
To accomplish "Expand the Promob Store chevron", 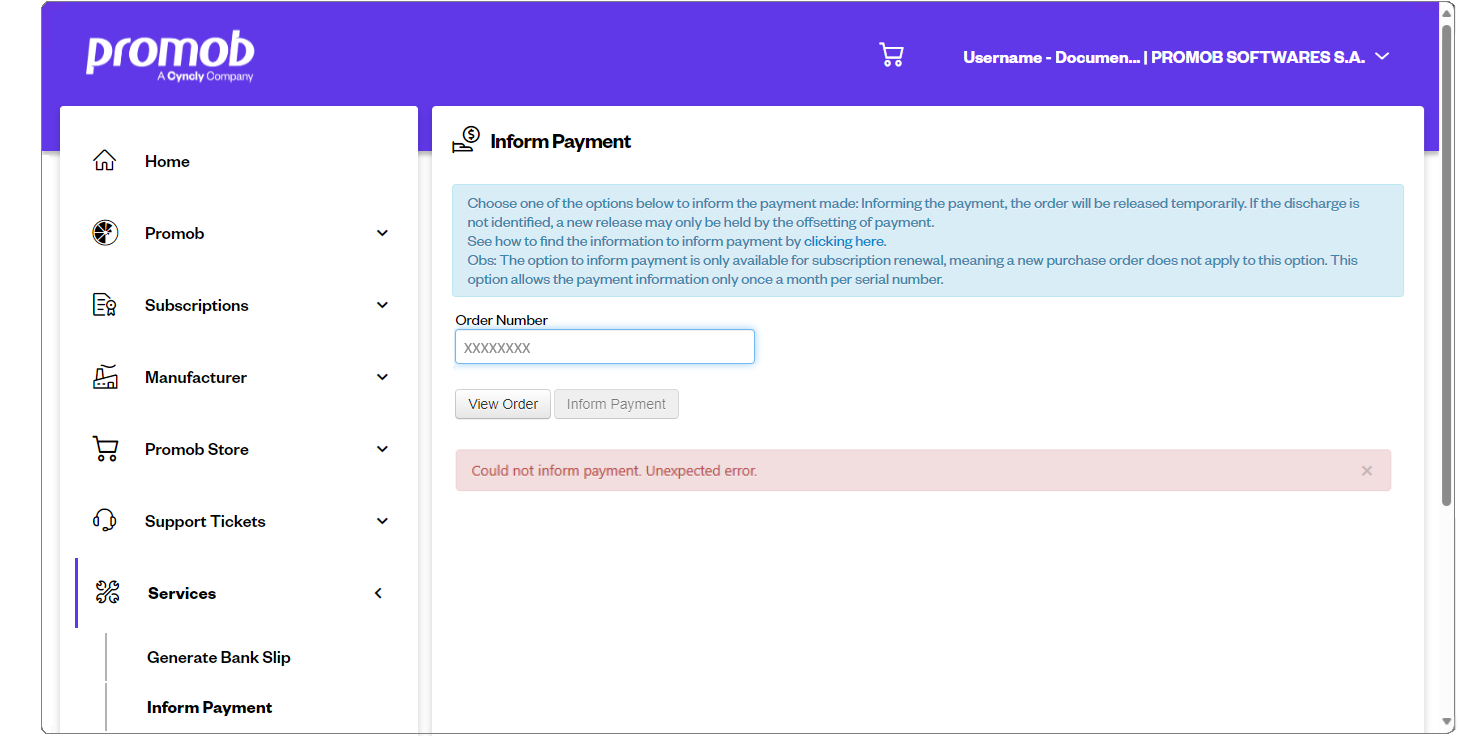I will click(x=382, y=449).
